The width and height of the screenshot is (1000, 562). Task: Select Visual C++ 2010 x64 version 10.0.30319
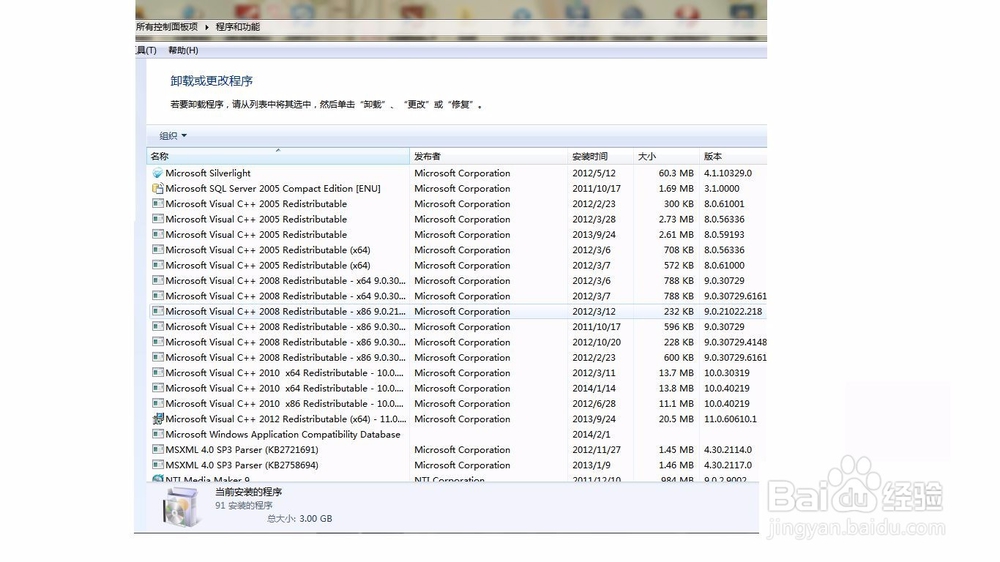[457, 373]
